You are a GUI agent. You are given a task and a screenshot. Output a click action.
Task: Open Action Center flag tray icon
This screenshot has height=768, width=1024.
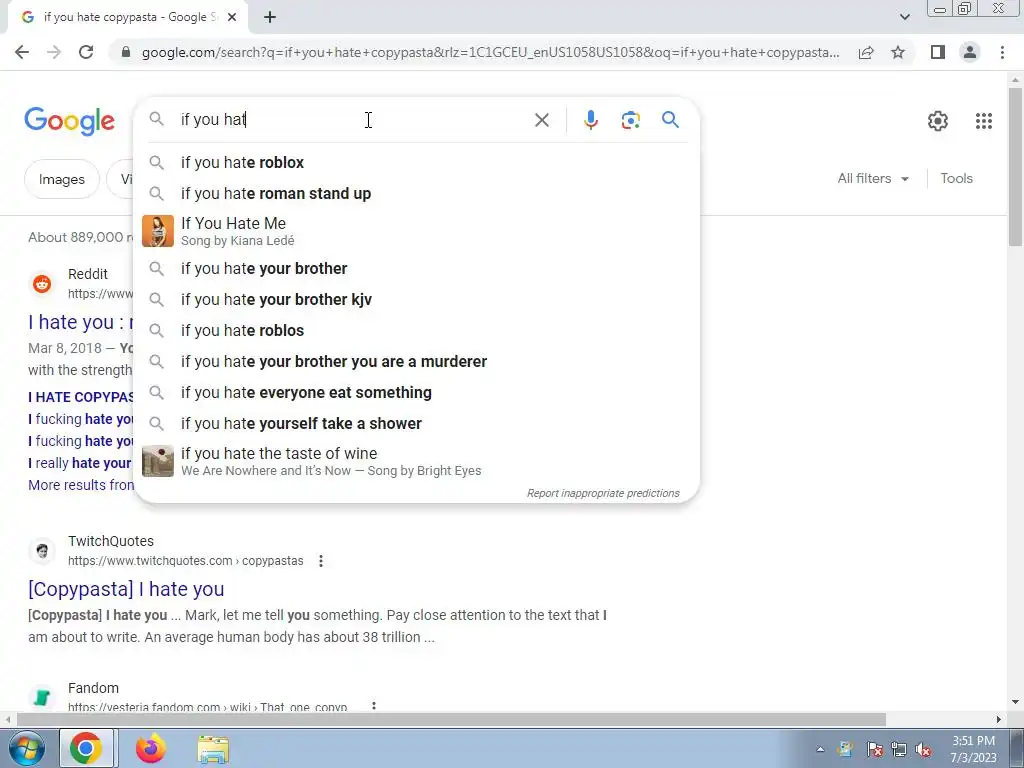coord(874,750)
